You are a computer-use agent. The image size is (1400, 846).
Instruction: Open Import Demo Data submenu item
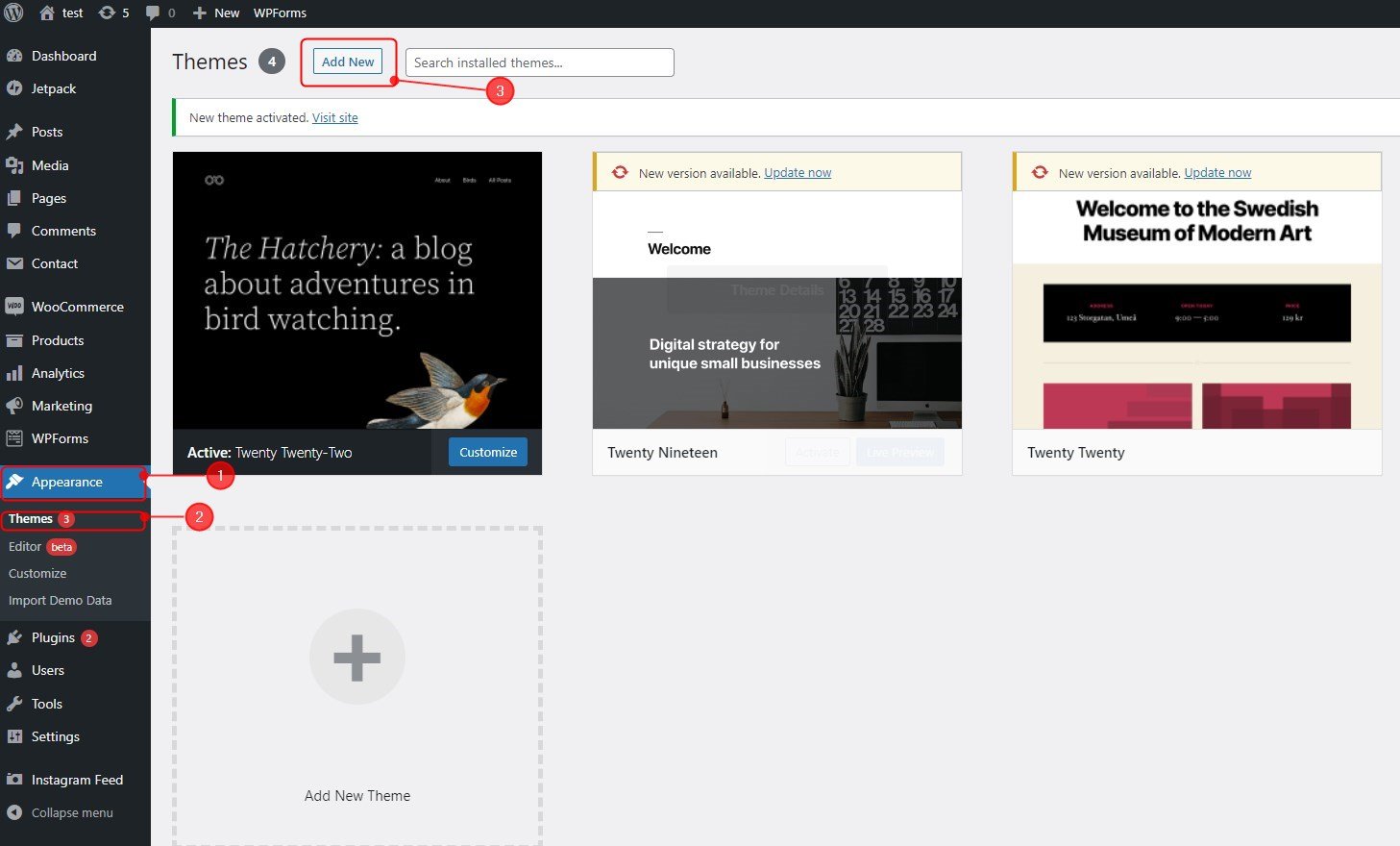[x=60, y=601]
